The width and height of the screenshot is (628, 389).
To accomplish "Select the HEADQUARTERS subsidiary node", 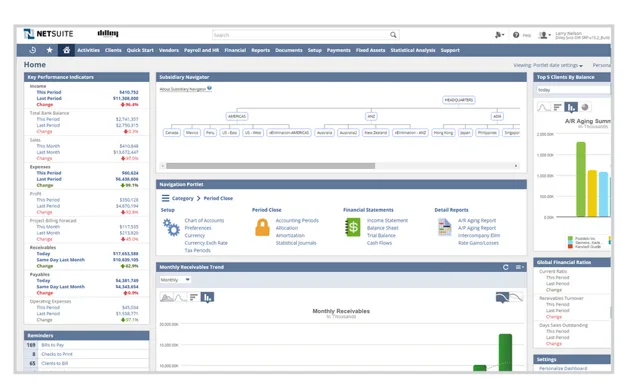I will [x=459, y=100].
